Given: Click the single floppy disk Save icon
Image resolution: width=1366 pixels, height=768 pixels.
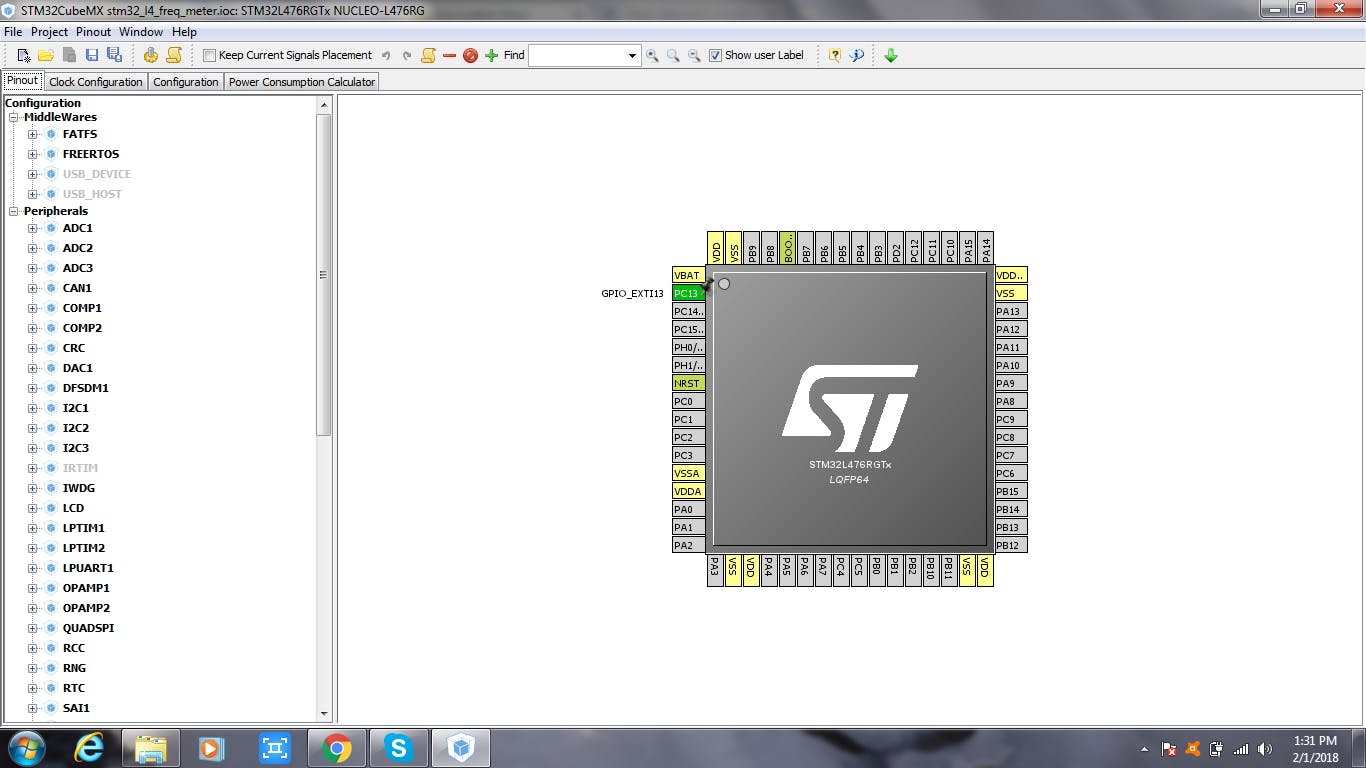Looking at the screenshot, I should (x=92, y=55).
